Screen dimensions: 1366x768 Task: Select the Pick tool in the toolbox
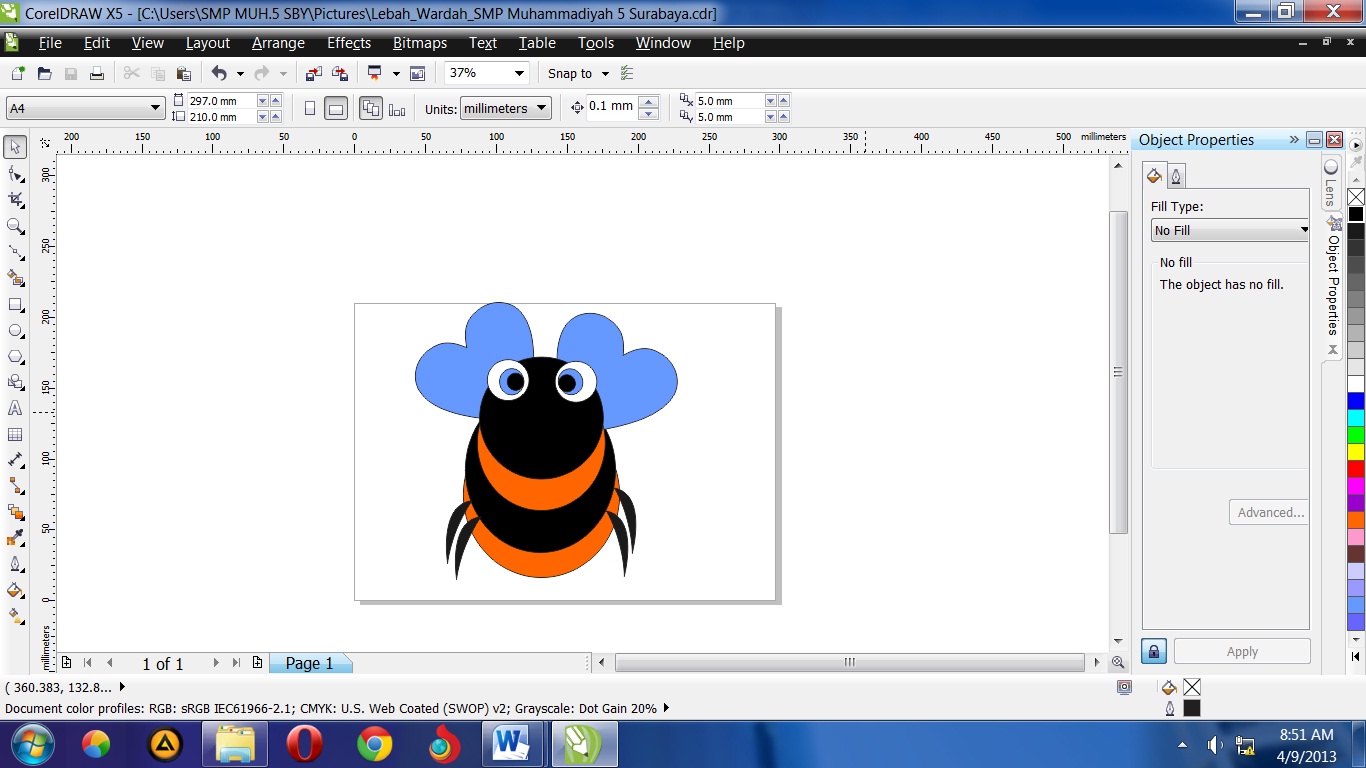pos(15,148)
